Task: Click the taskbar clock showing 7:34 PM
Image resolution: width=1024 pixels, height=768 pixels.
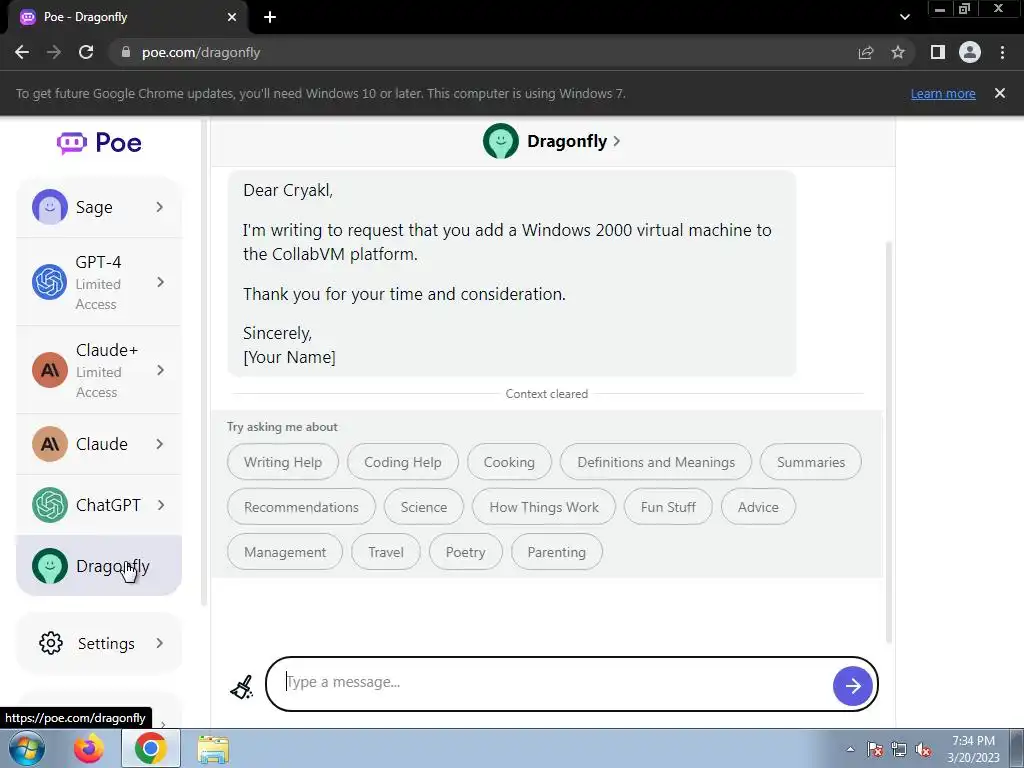Action: point(973,749)
